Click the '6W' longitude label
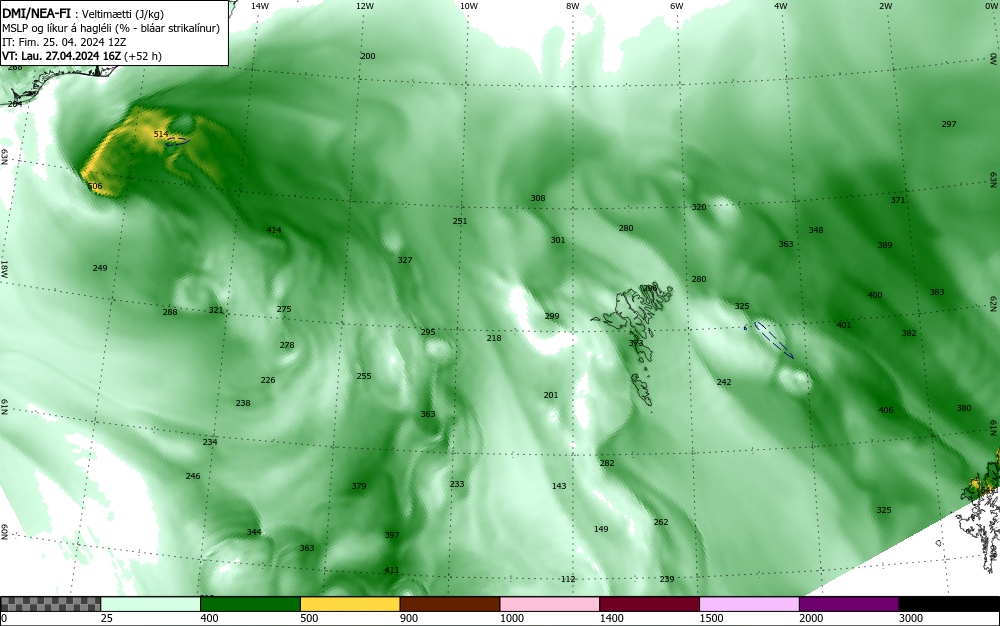This screenshot has height=626, width=1000. [x=677, y=6]
